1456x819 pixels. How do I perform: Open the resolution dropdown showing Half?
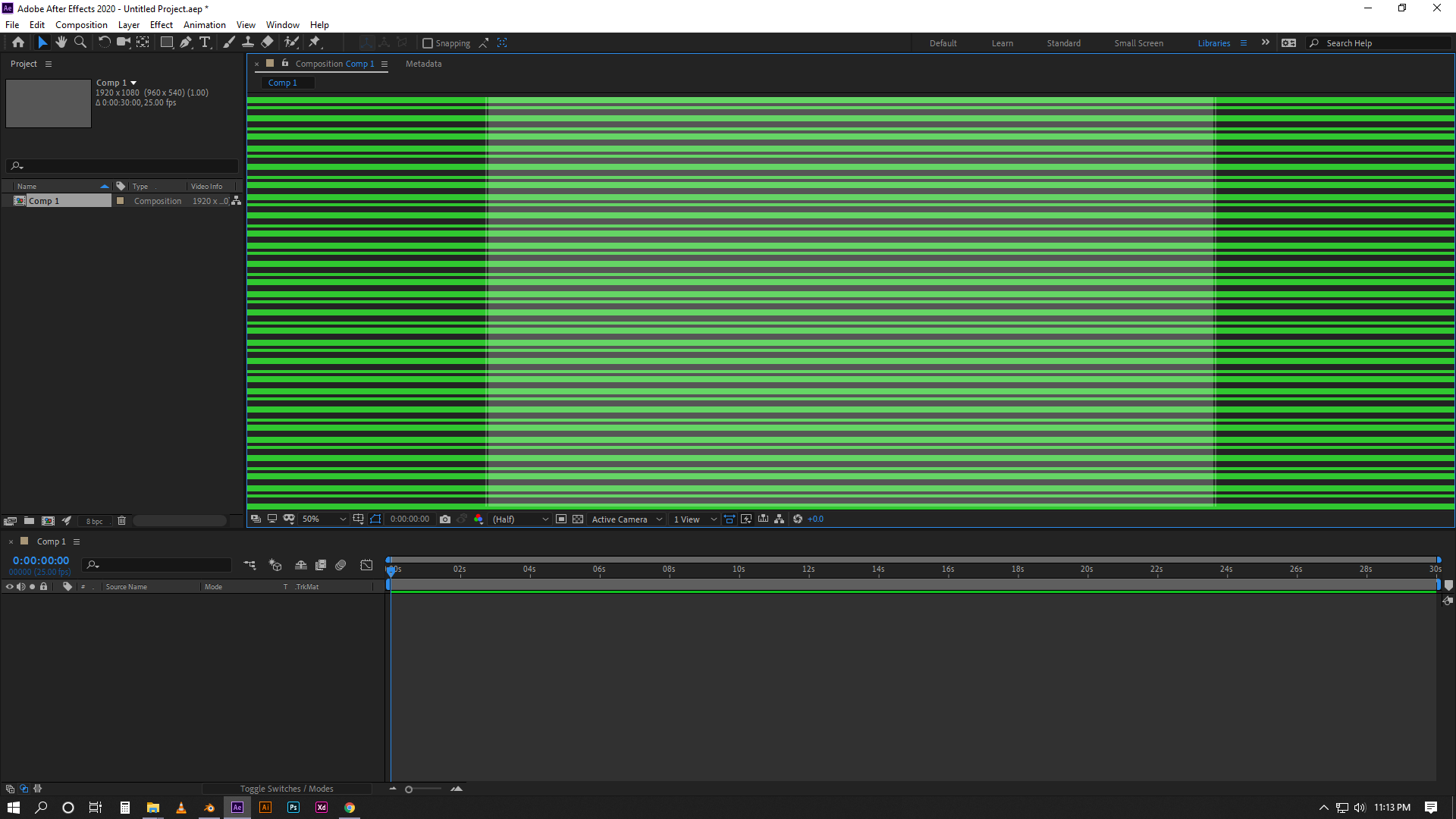tap(519, 519)
